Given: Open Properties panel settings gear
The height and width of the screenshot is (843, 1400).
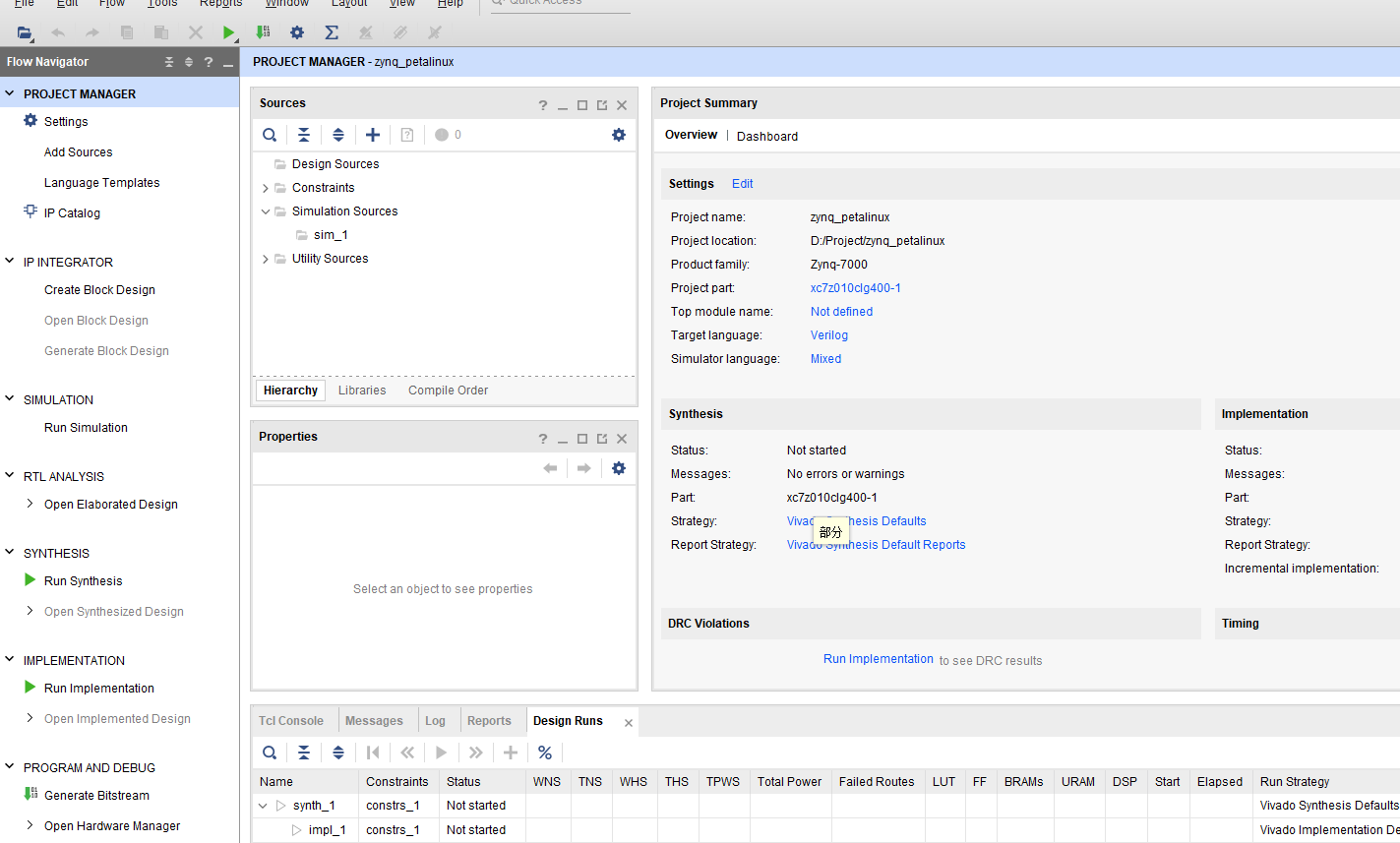Looking at the screenshot, I should 619,468.
